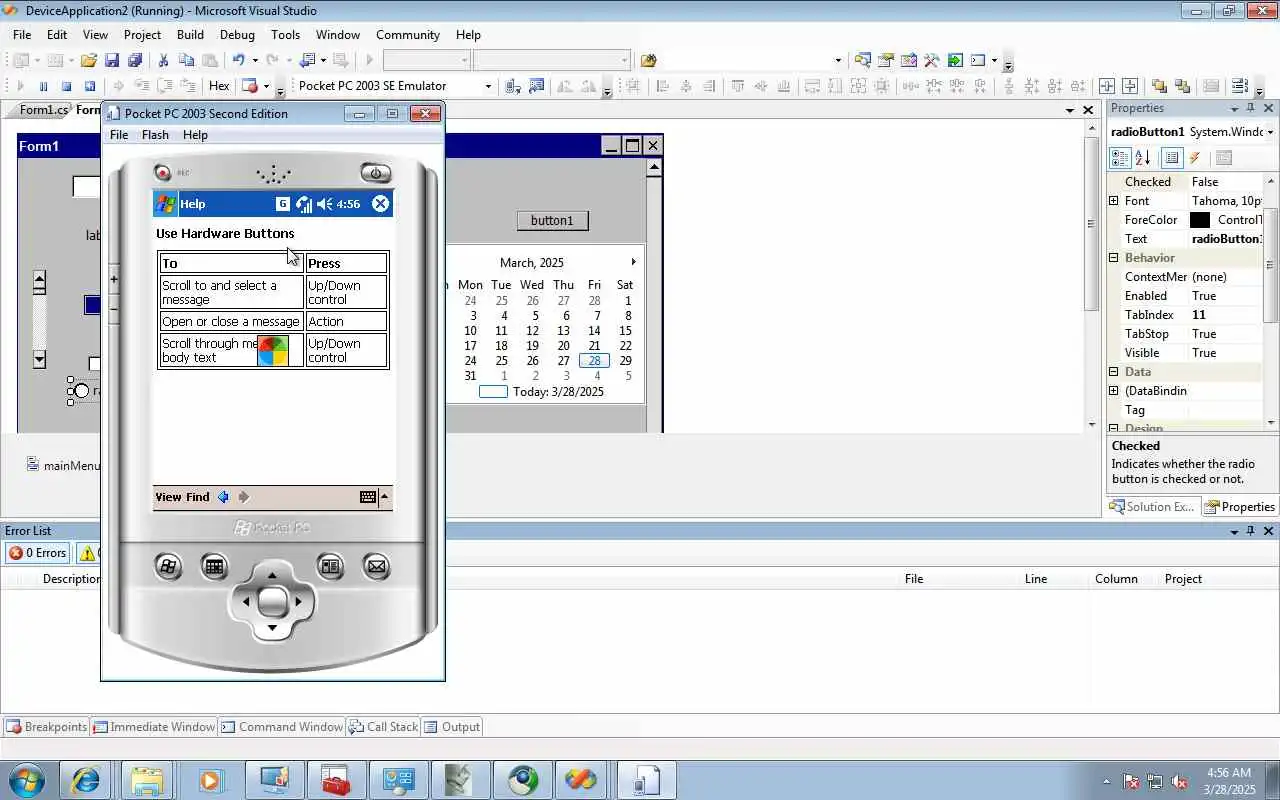1280x800 pixels.
Task: Click Connect to Device icon beside emulator dropdown
Action: (x=513, y=86)
